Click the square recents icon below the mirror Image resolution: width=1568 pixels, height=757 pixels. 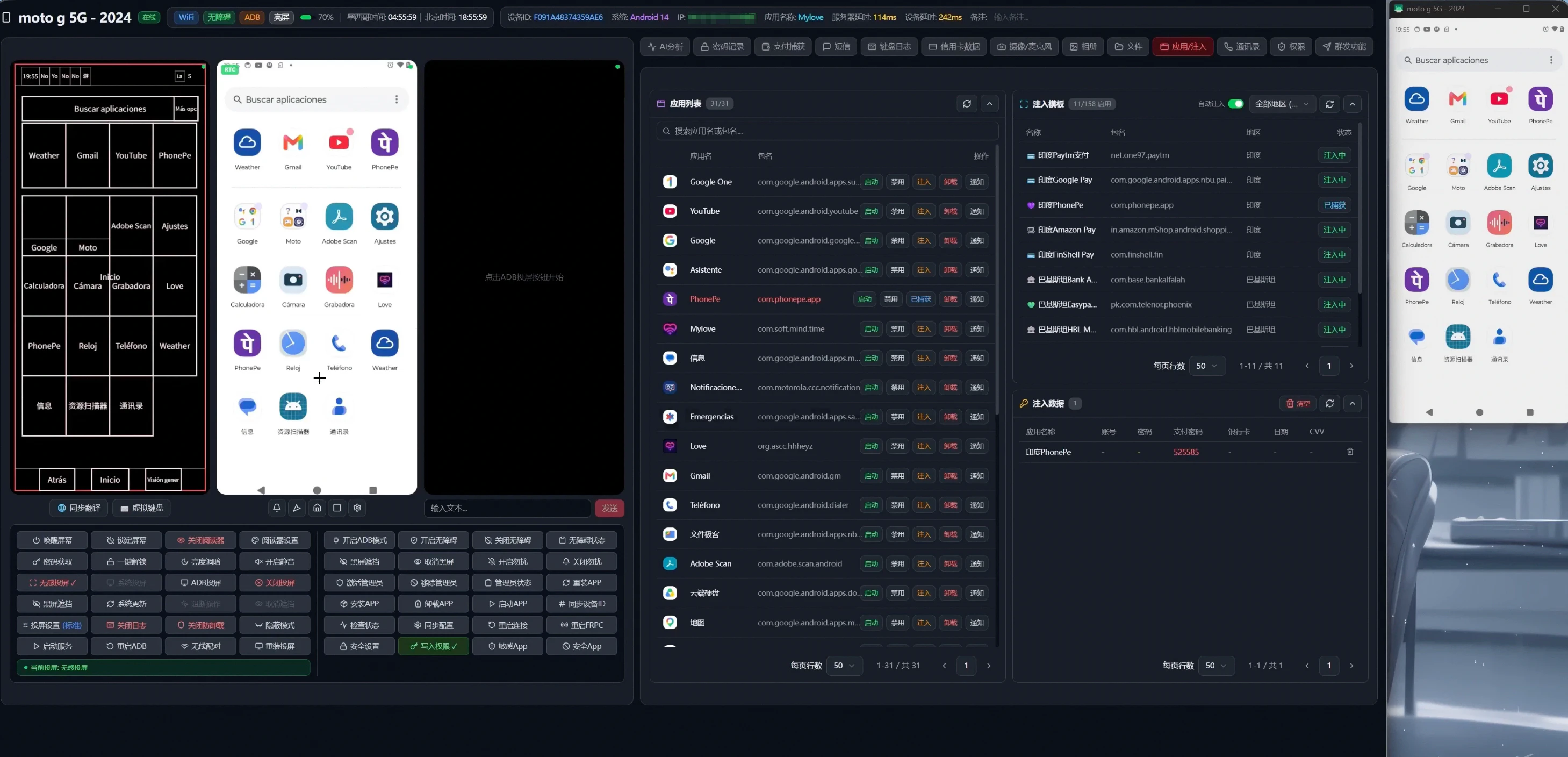point(337,508)
